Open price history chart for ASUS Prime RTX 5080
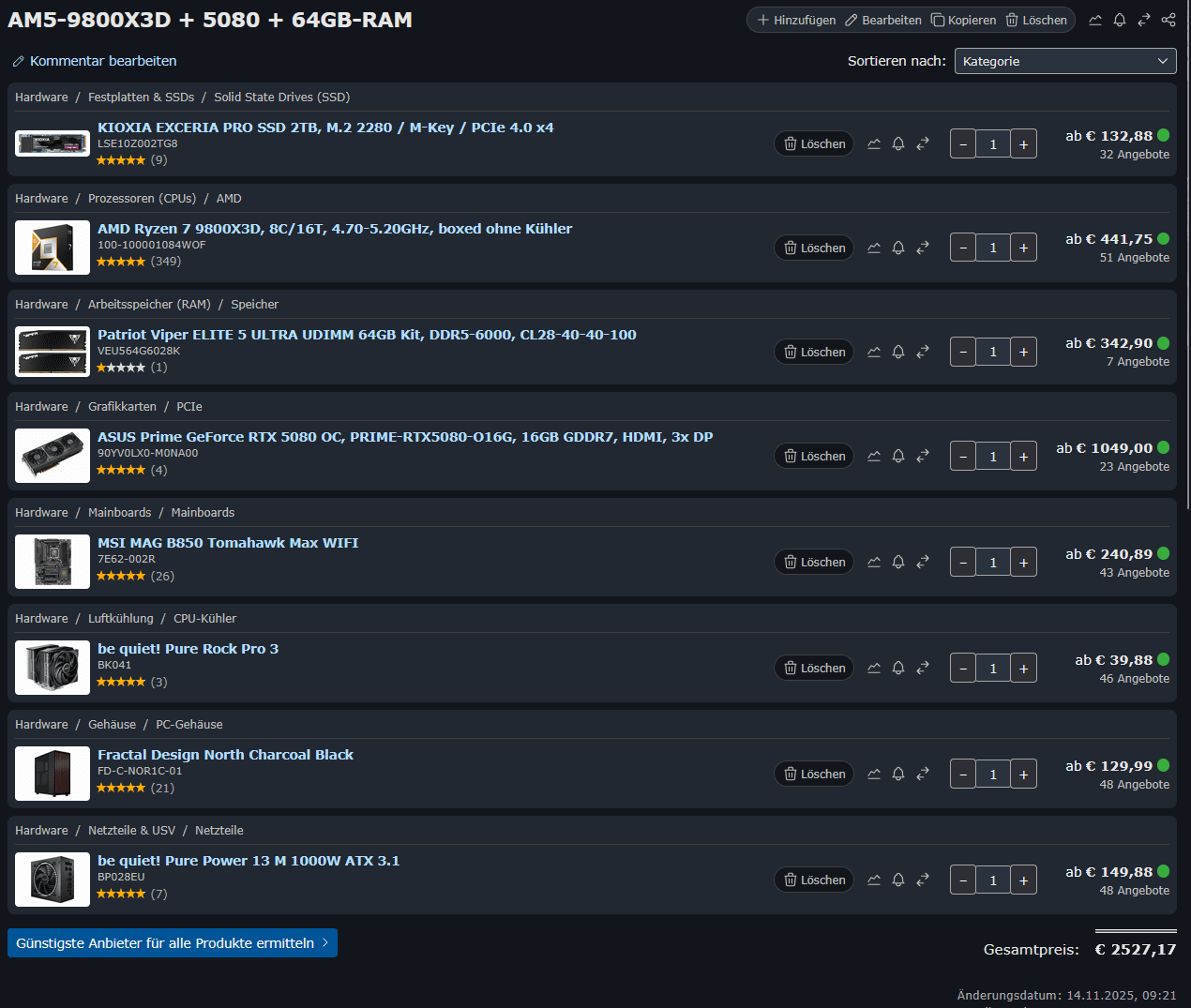 [x=874, y=456]
